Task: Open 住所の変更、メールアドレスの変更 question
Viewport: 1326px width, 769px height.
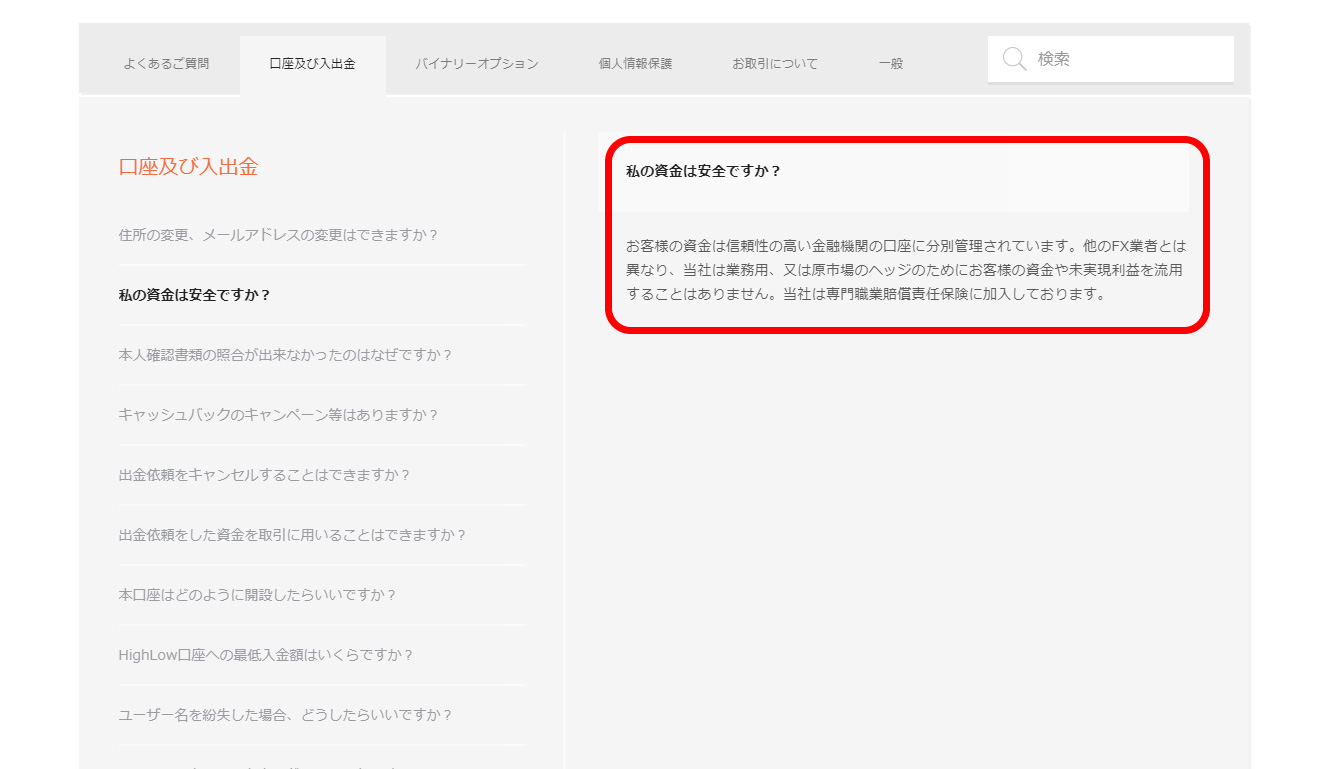Action: (x=279, y=235)
